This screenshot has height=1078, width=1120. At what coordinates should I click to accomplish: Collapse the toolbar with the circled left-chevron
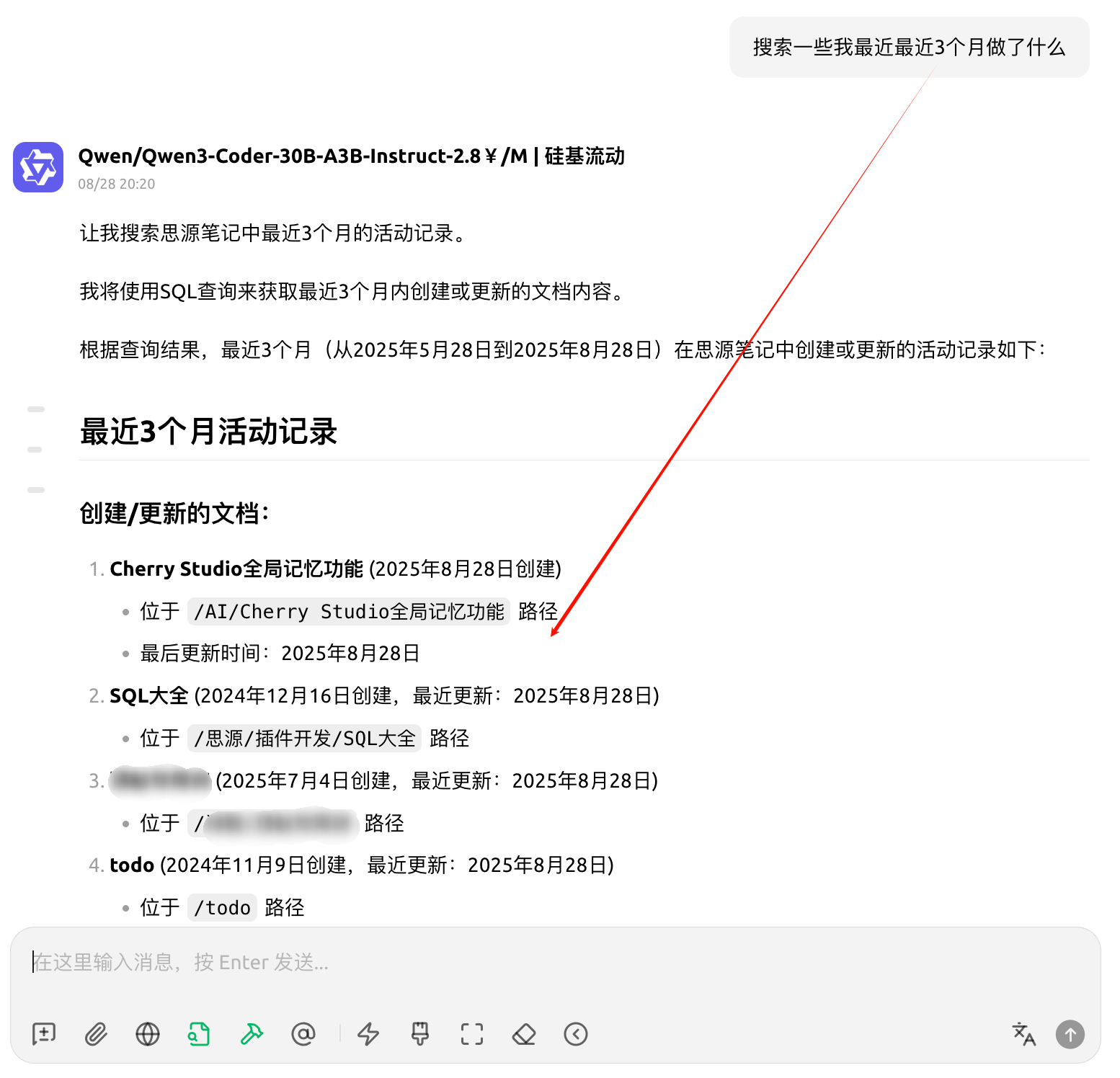point(576,1034)
